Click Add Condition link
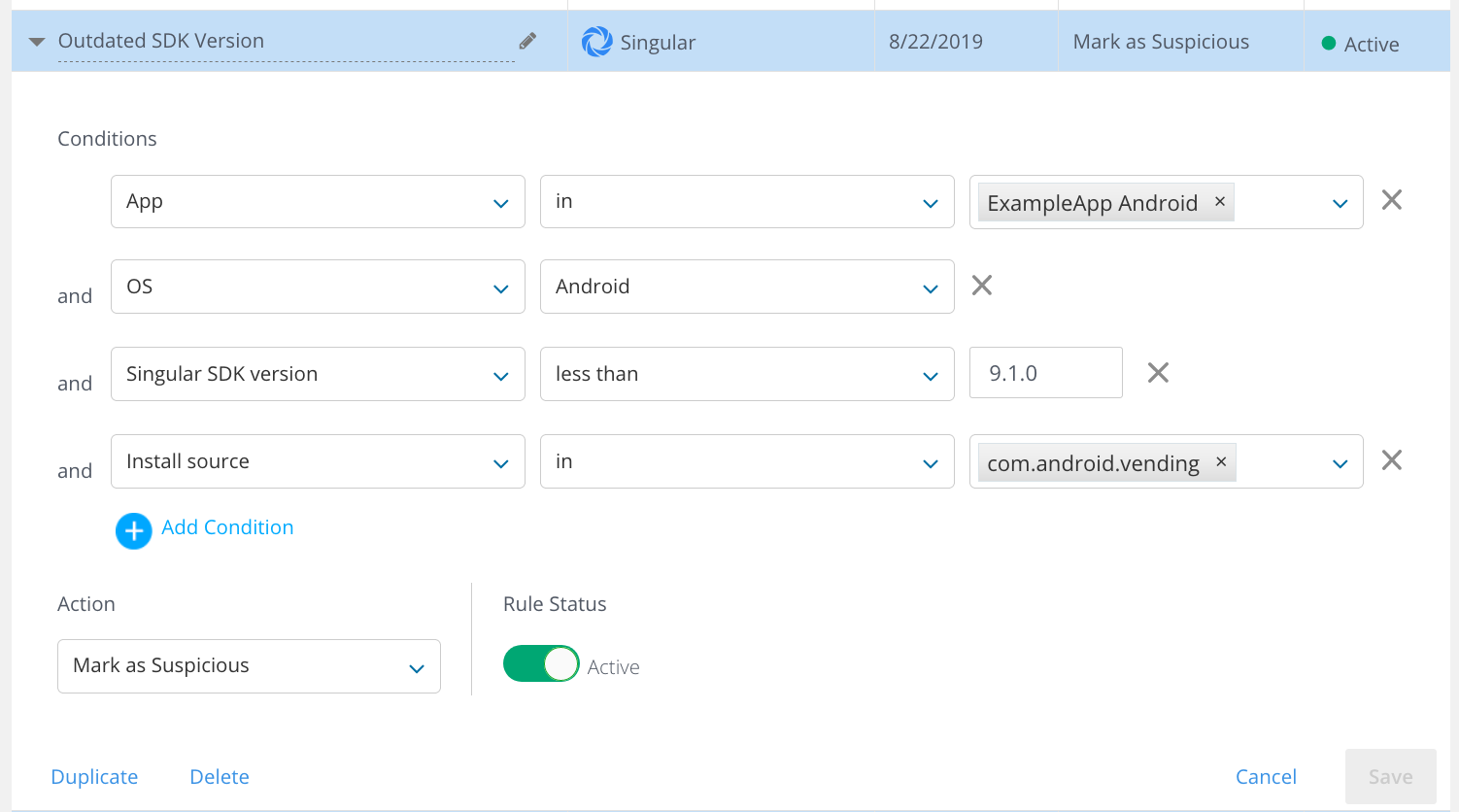This screenshot has height=812, width=1459. [x=227, y=527]
